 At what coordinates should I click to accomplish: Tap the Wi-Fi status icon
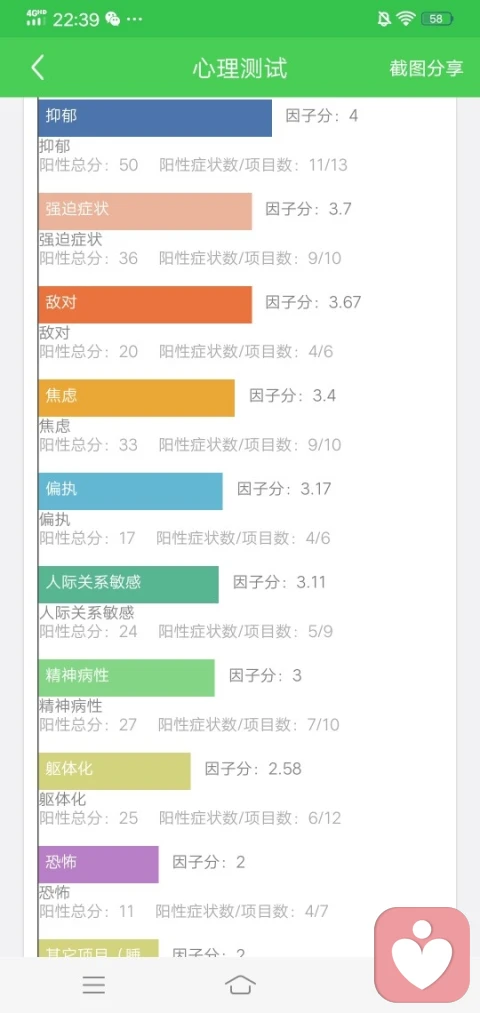pyautogui.click(x=406, y=19)
